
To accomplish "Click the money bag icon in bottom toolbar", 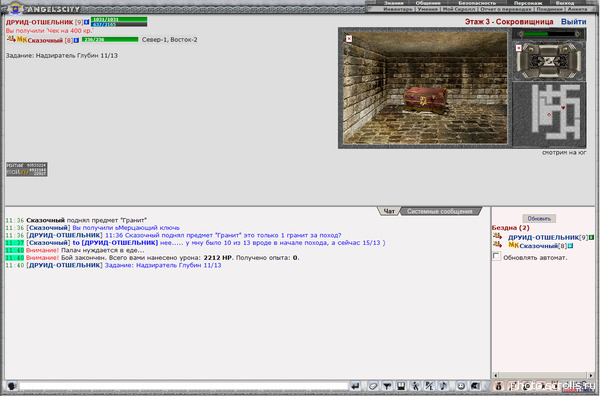I will click(x=499, y=386).
